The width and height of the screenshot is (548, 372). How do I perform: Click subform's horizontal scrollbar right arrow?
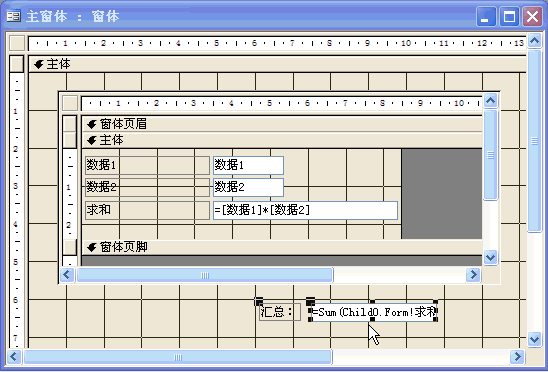point(474,275)
